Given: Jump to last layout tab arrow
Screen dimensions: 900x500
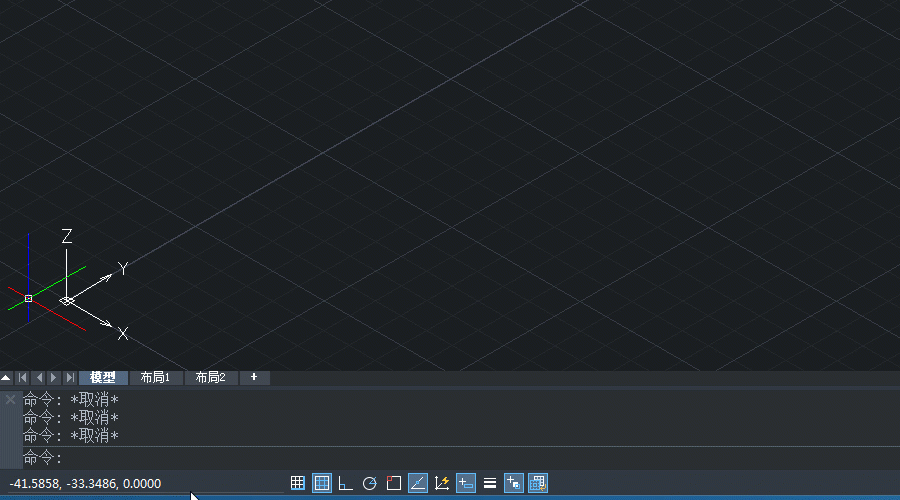Looking at the screenshot, I should point(69,377).
